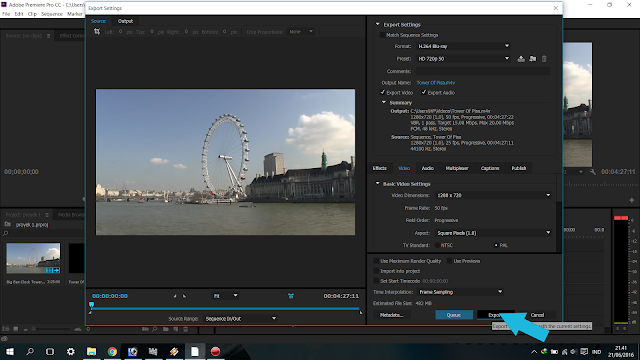The width and height of the screenshot is (640, 360).
Task: Click the Import Preset icon
Action: 533,59
